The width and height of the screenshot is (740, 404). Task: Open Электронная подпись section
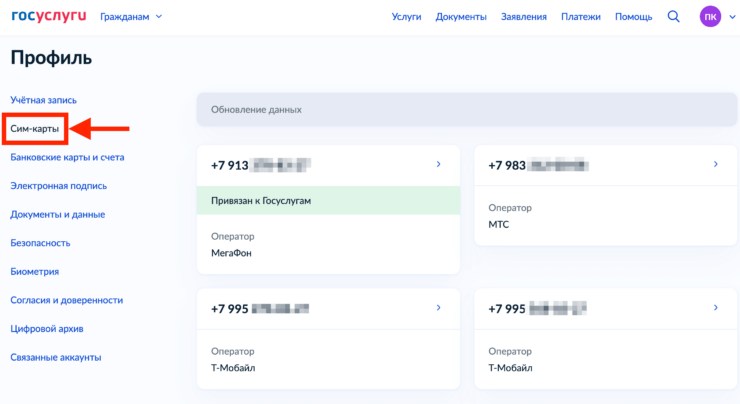(x=58, y=186)
